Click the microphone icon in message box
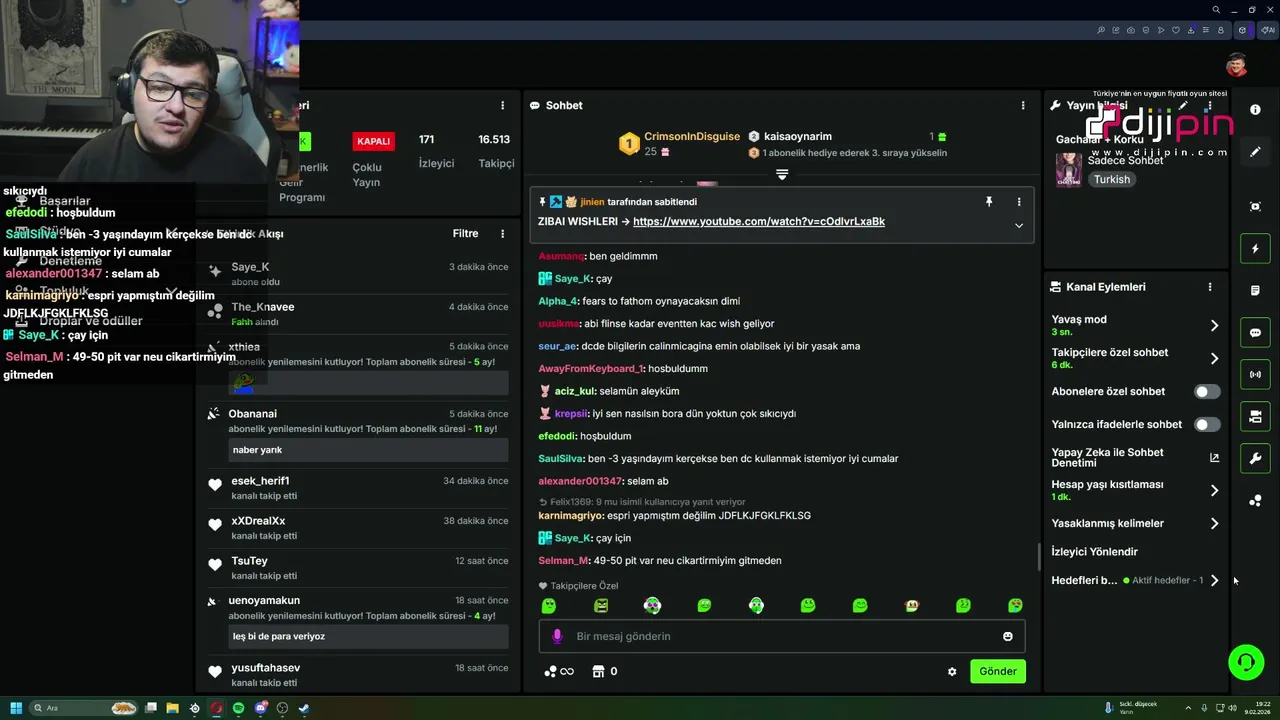This screenshot has width=1280, height=720. coord(557,636)
